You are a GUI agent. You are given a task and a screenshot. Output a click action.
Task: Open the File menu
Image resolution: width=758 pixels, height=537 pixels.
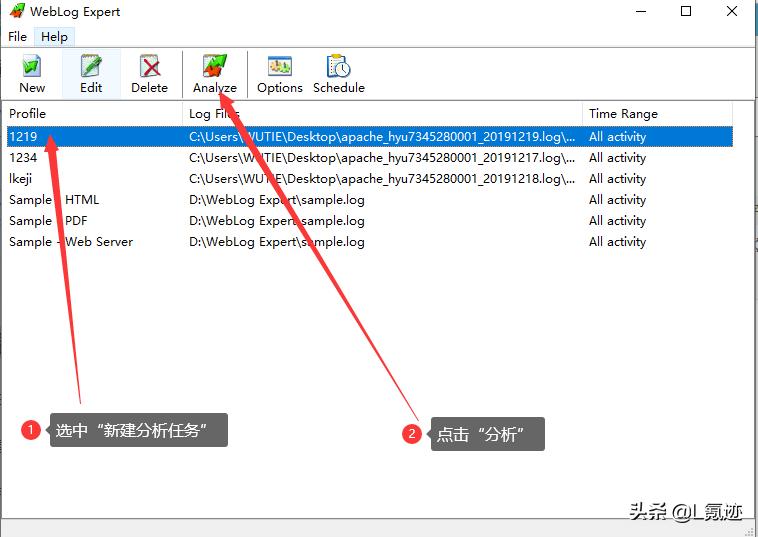tap(17, 37)
